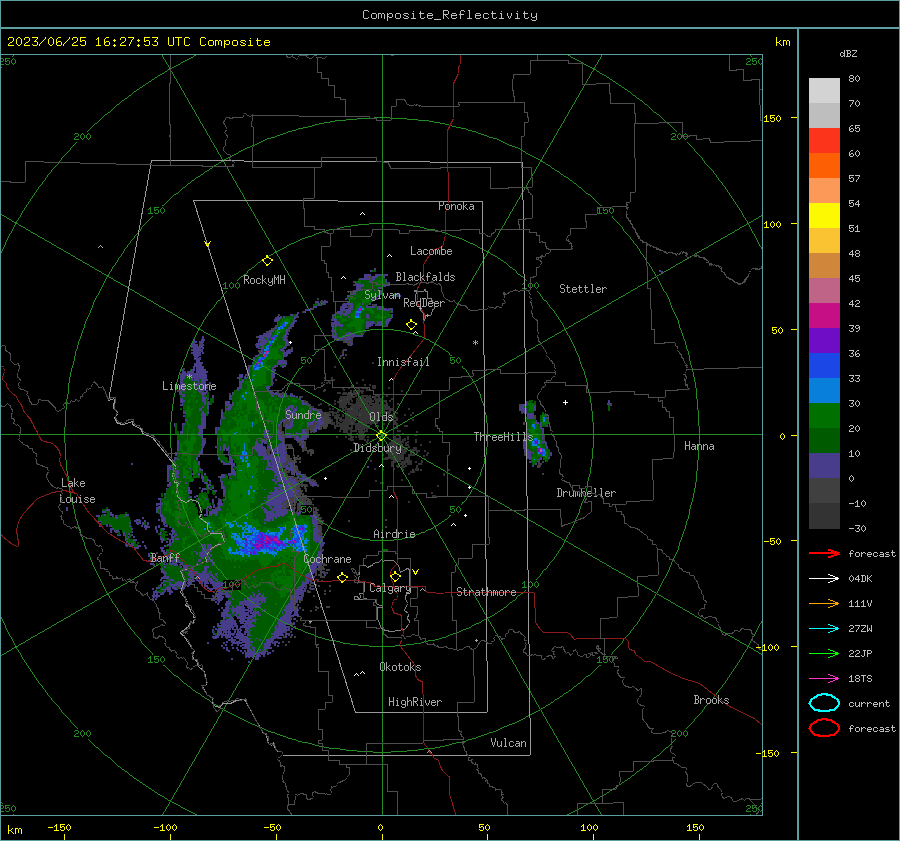Click the cyan current ellipse icon
The height and width of the screenshot is (841, 900).
(824, 703)
